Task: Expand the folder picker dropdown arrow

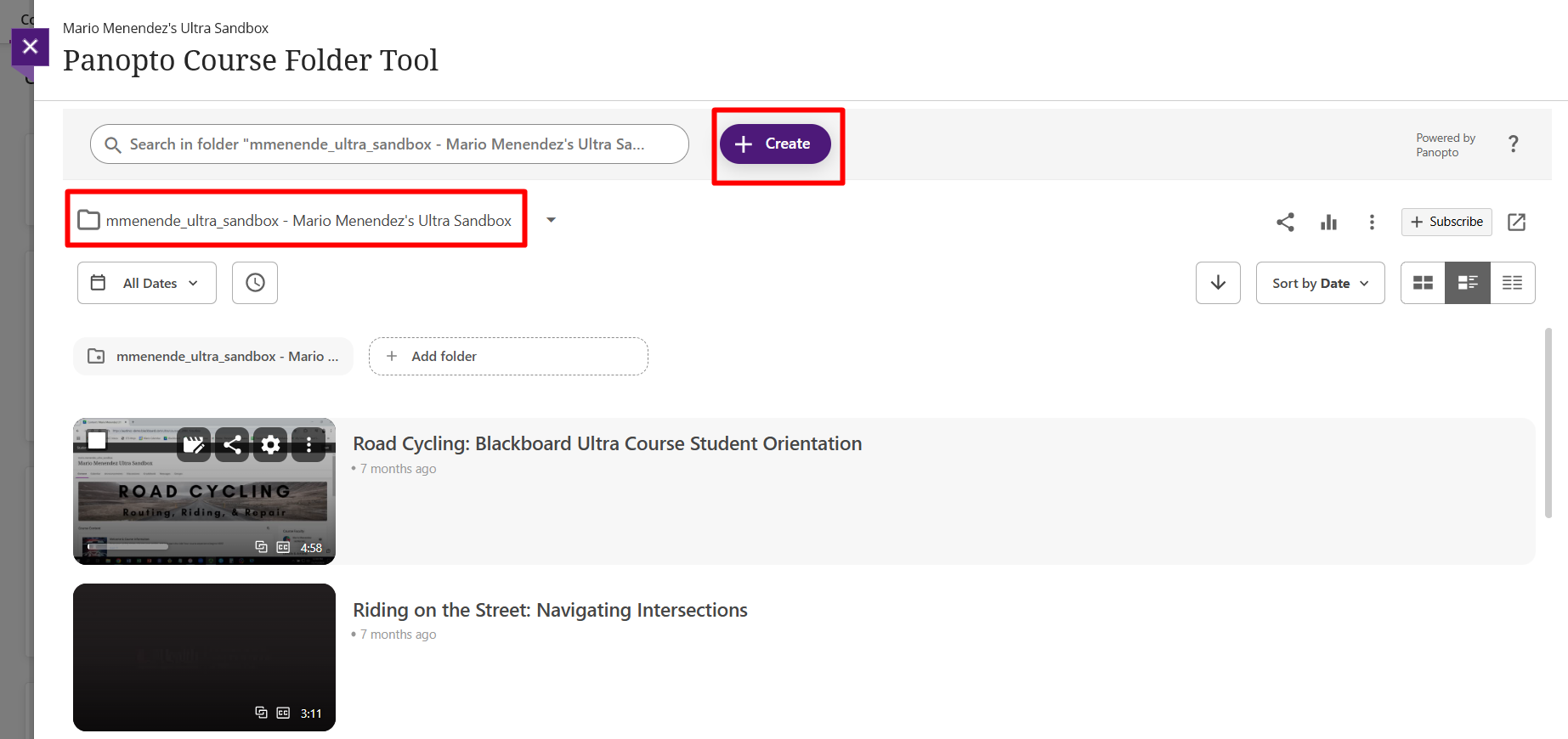Action: click(551, 220)
